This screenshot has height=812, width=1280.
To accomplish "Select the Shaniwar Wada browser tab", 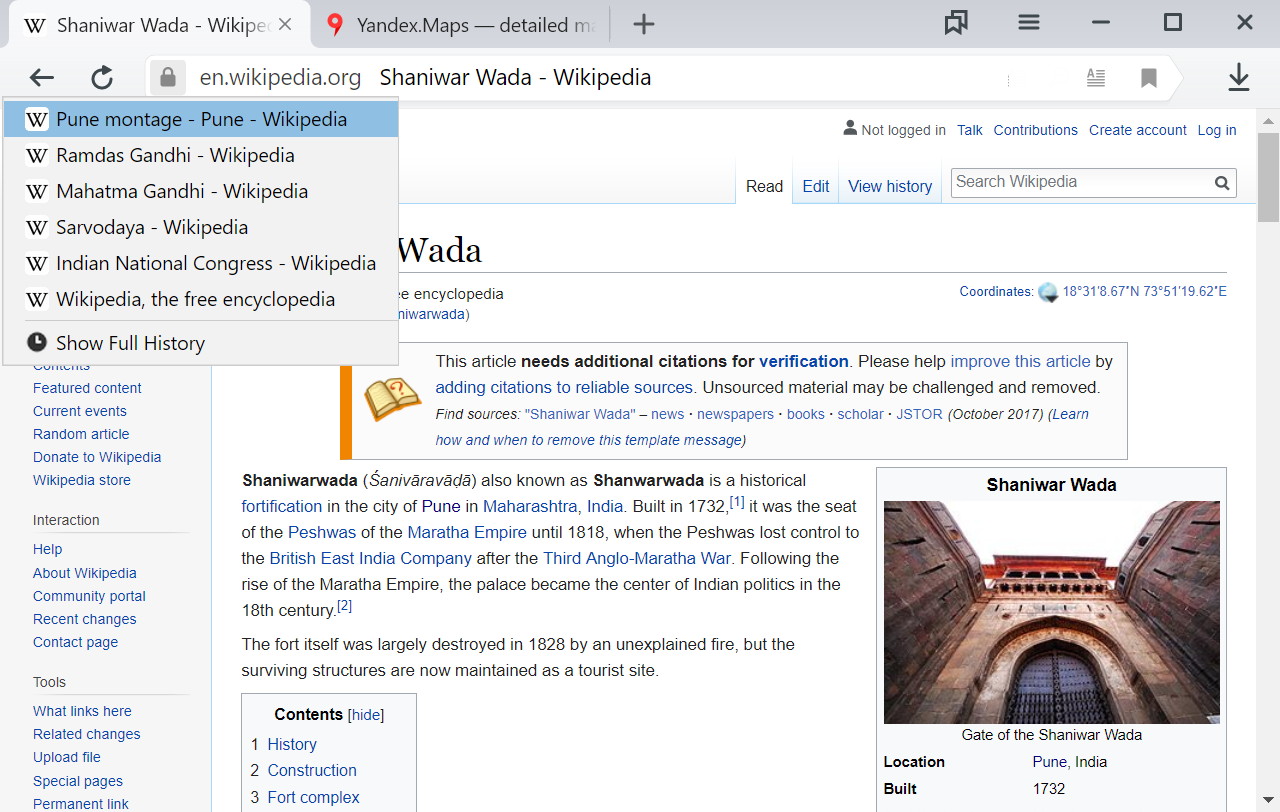I will pyautogui.click(x=158, y=24).
